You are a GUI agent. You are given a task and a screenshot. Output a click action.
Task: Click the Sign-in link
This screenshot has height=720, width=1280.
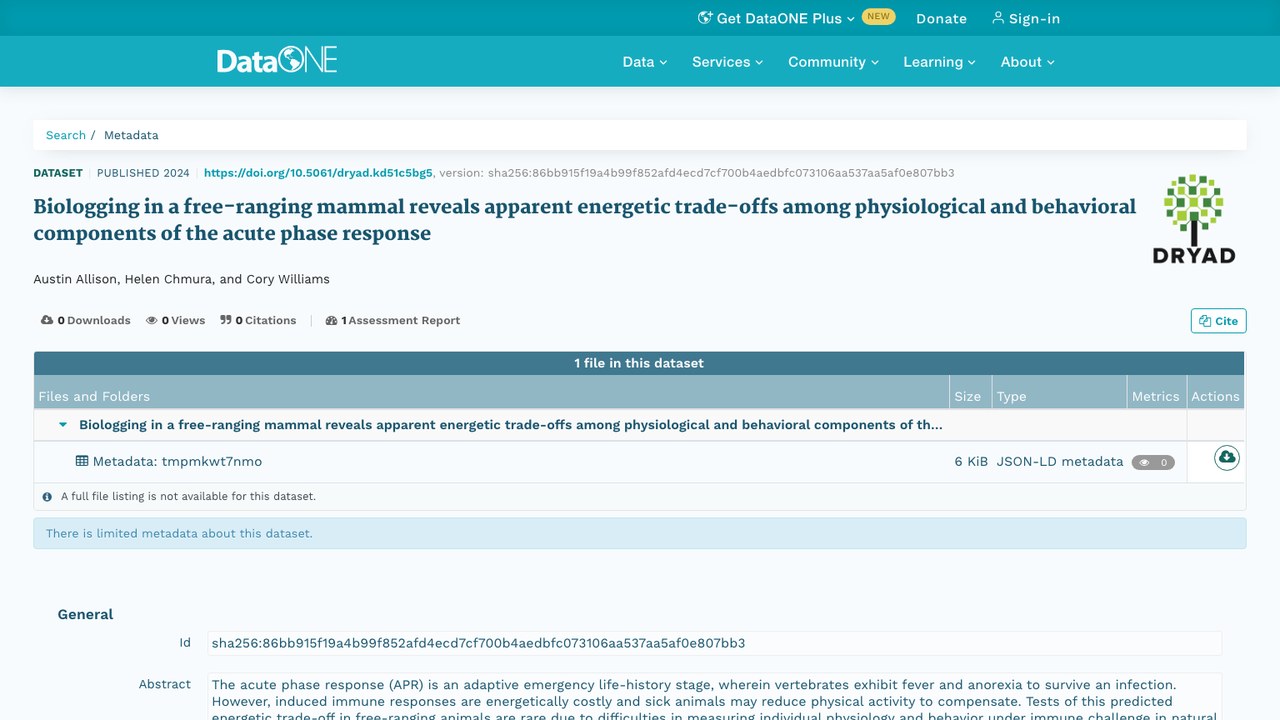point(1026,18)
